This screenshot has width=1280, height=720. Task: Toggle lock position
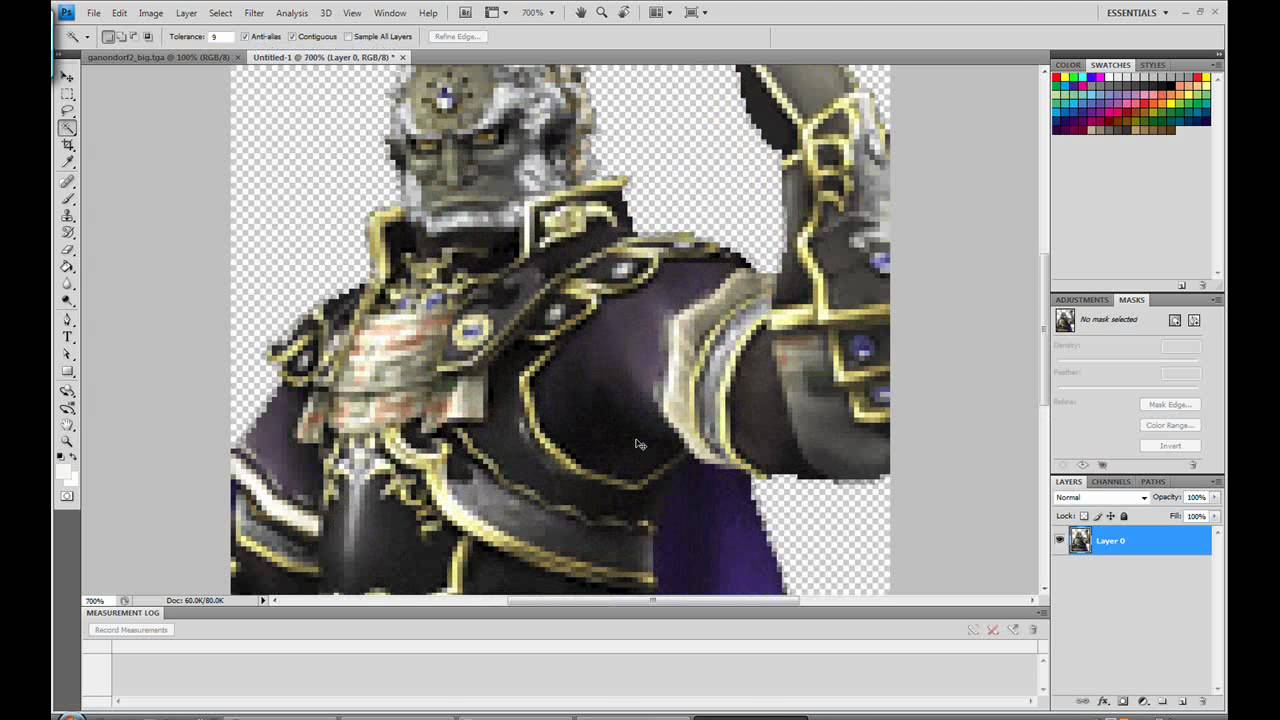click(x=1111, y=517)
